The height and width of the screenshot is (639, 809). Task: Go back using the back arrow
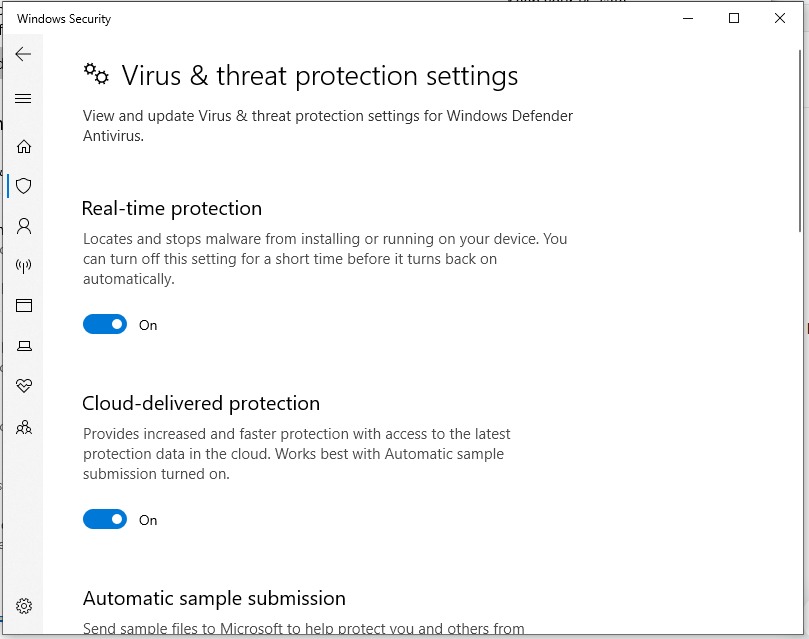click(24, 54)
